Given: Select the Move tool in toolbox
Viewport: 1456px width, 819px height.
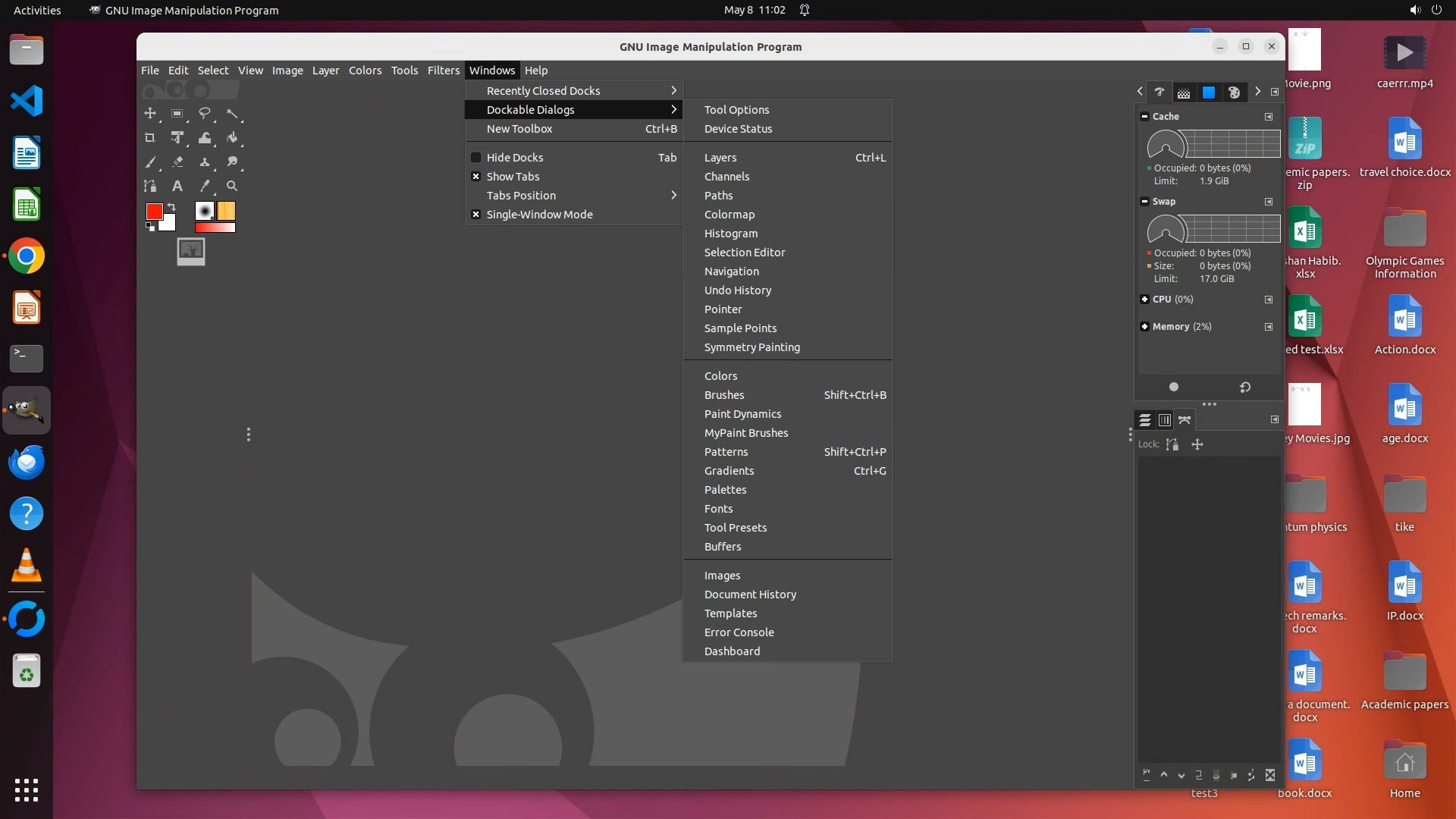Looking at the screenshot, I should [x=150, y=114].
